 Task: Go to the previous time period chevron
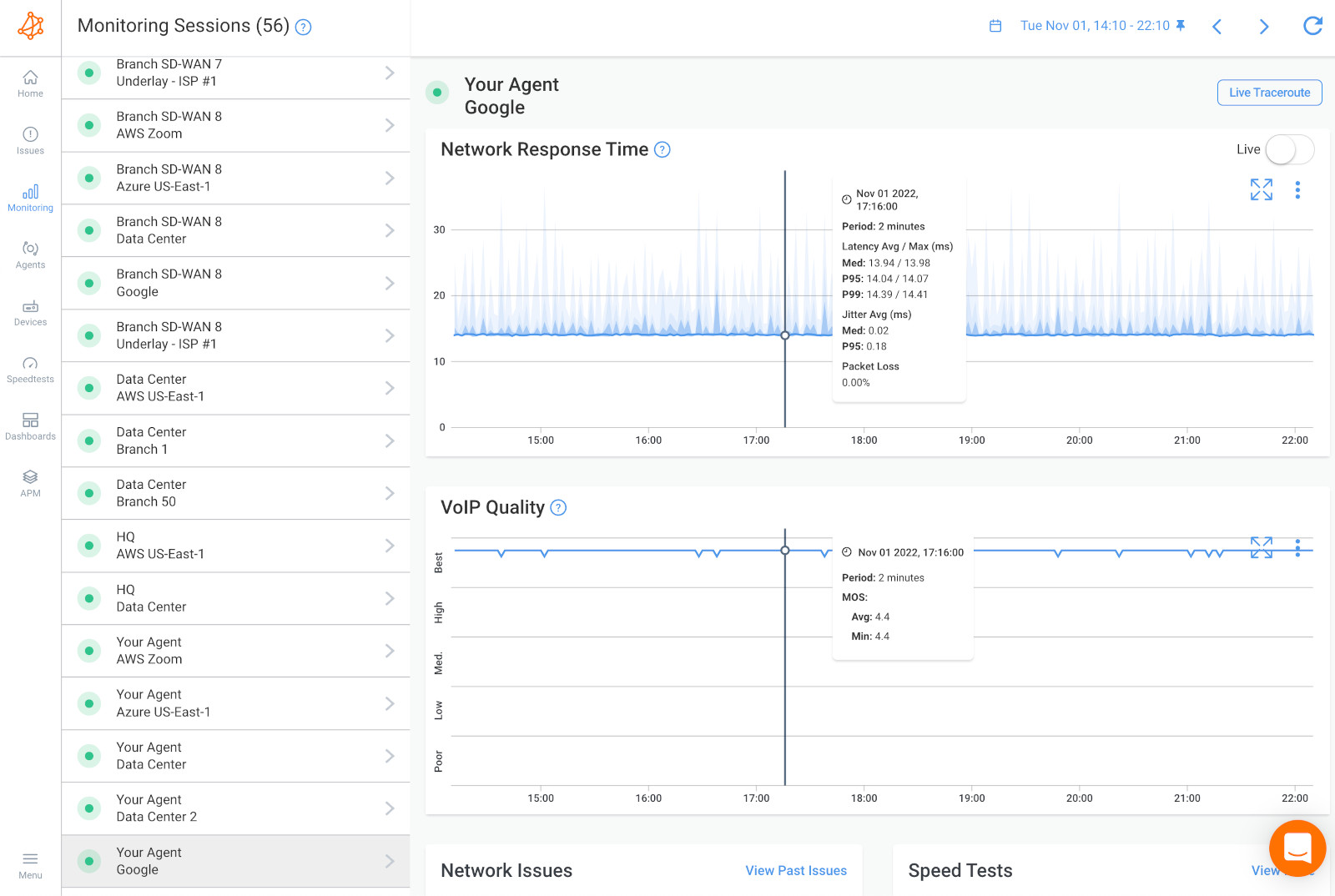(x=1217, y=26)
